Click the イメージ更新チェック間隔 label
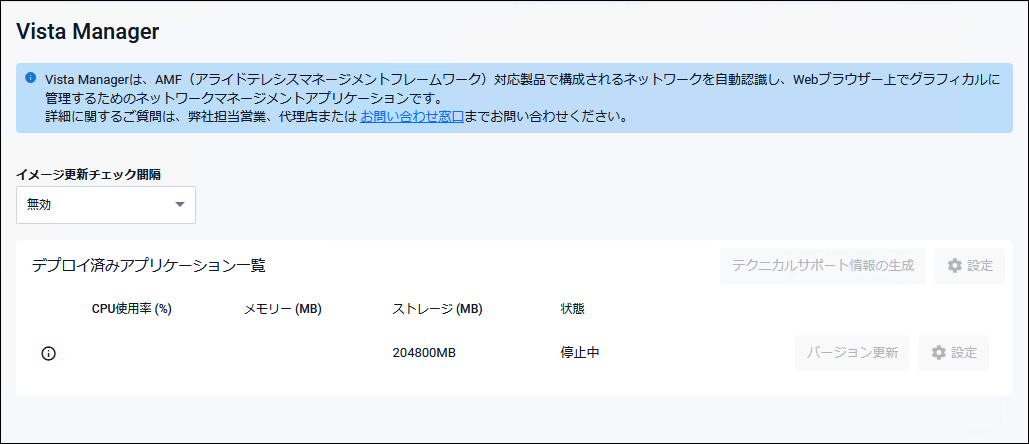The height and width of the screenshot is (444, 1029). [x=89, y=174]
